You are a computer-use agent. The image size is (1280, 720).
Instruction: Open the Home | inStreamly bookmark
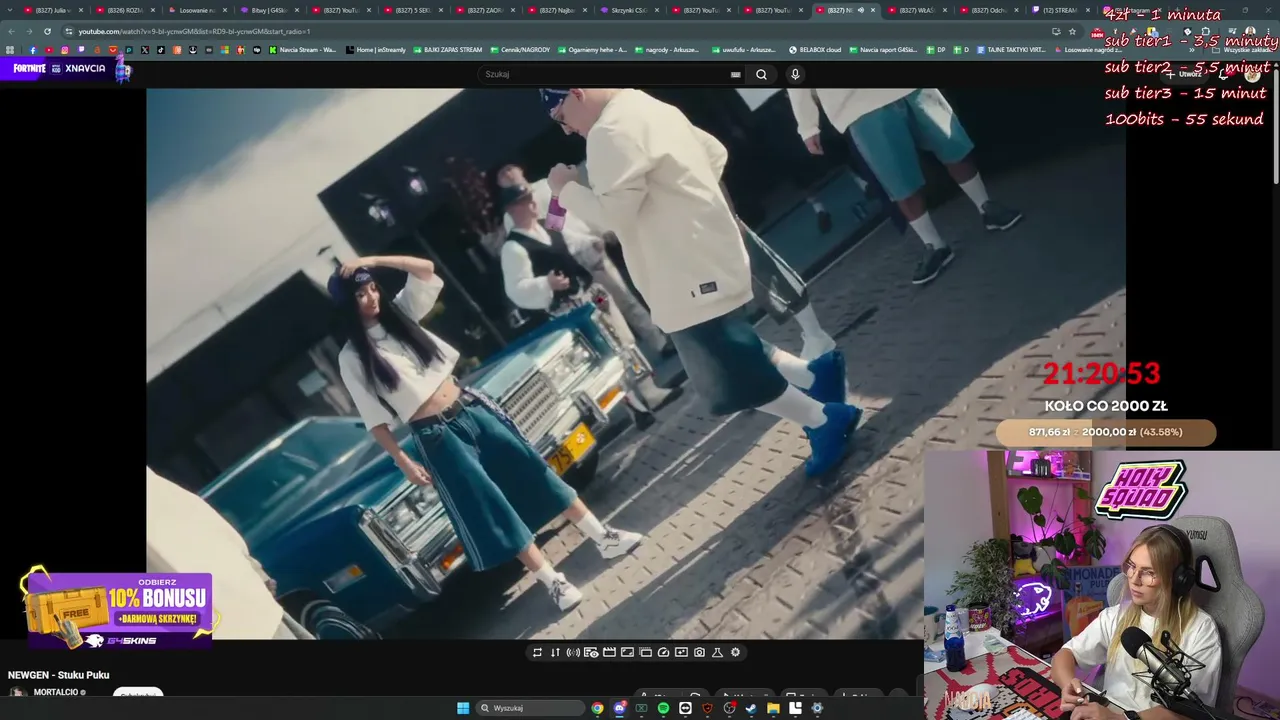click(x=376, y=50)
